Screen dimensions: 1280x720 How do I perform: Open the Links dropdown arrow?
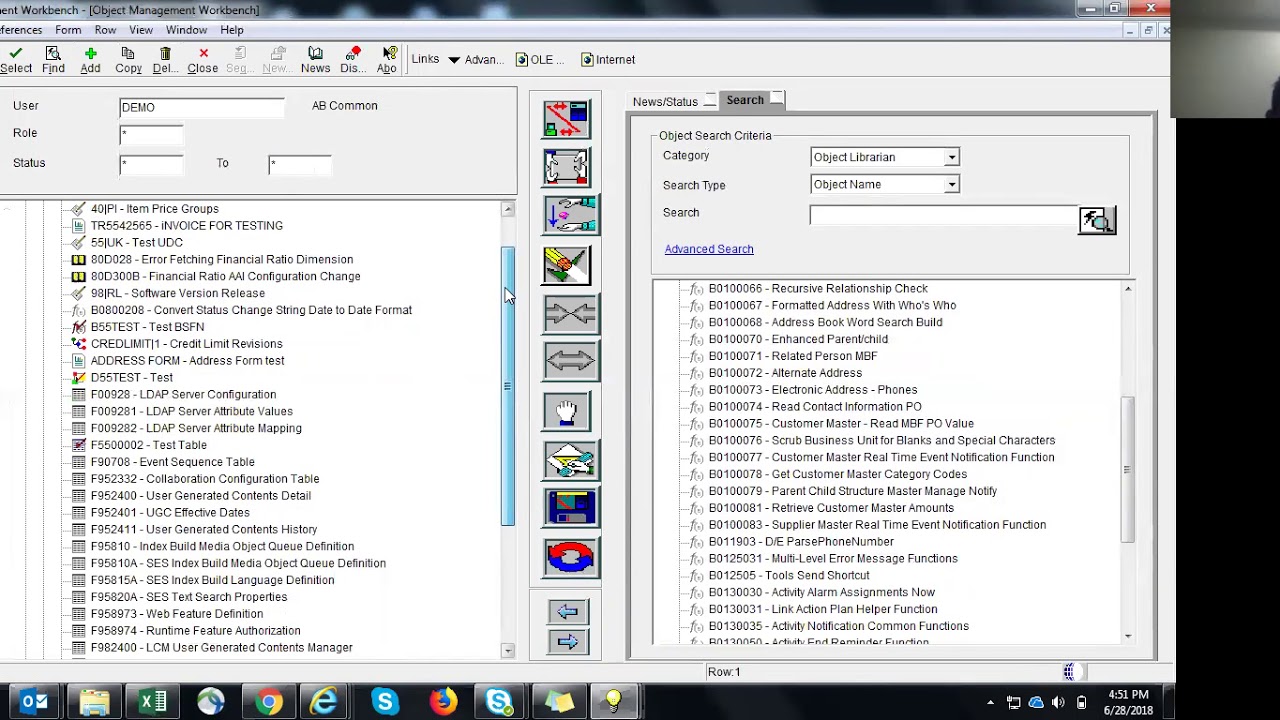pyautogui.click(x=453, y=60)
